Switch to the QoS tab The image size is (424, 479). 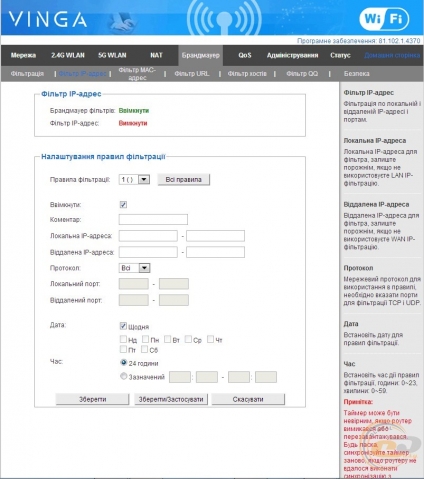pos(245,55)
